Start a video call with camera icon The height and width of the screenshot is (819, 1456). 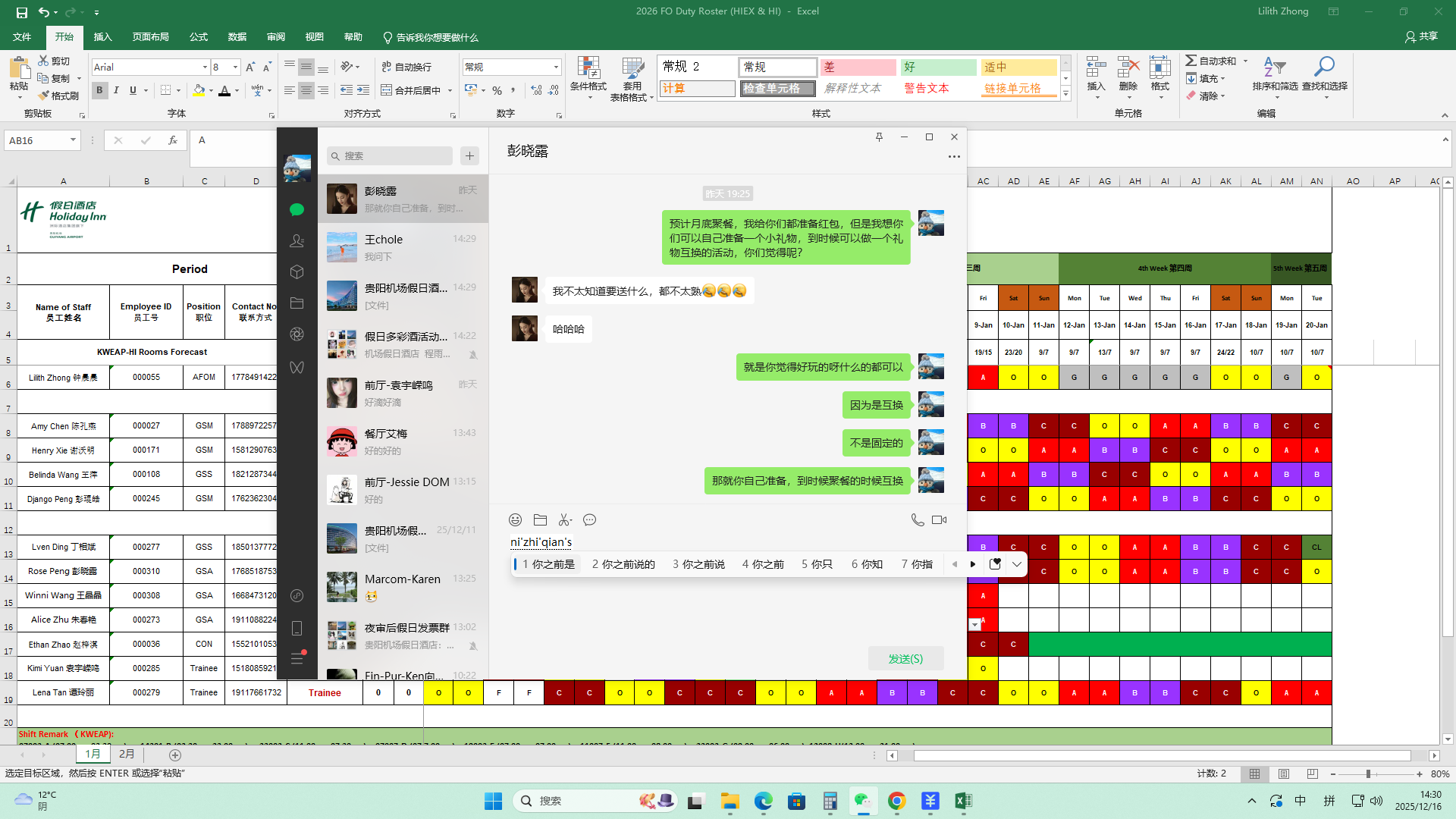point(939,520)
